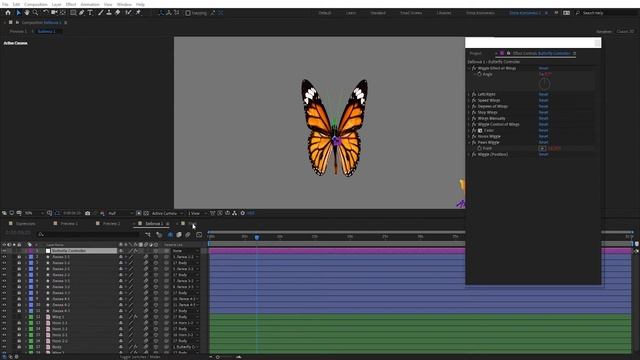Click label color swatch of layer 12
The width and height of the screenshot is (640, 360).
click(31, 317)
